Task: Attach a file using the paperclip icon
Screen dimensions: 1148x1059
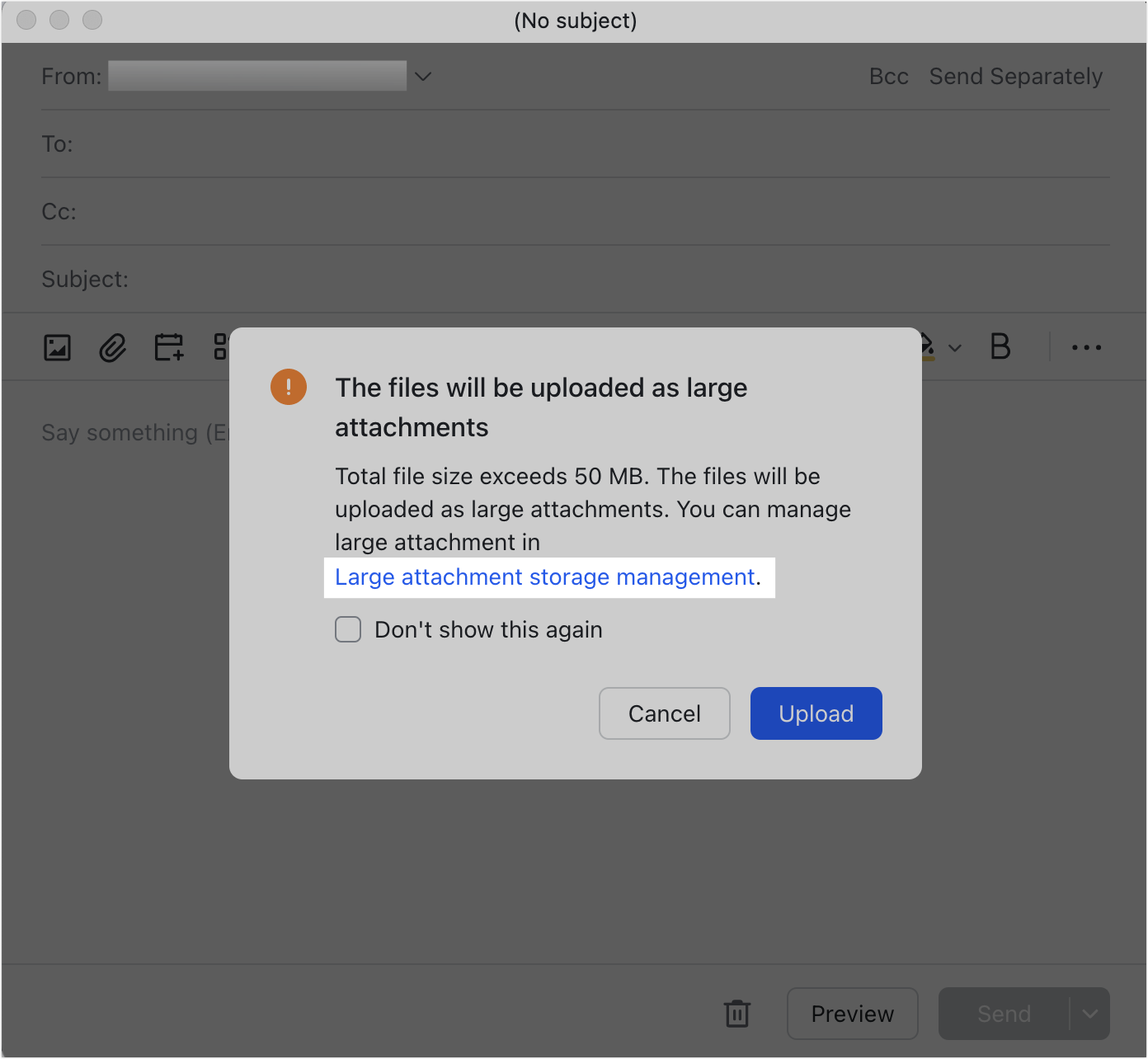Action: pyautogui.click(x=112, y=347)
